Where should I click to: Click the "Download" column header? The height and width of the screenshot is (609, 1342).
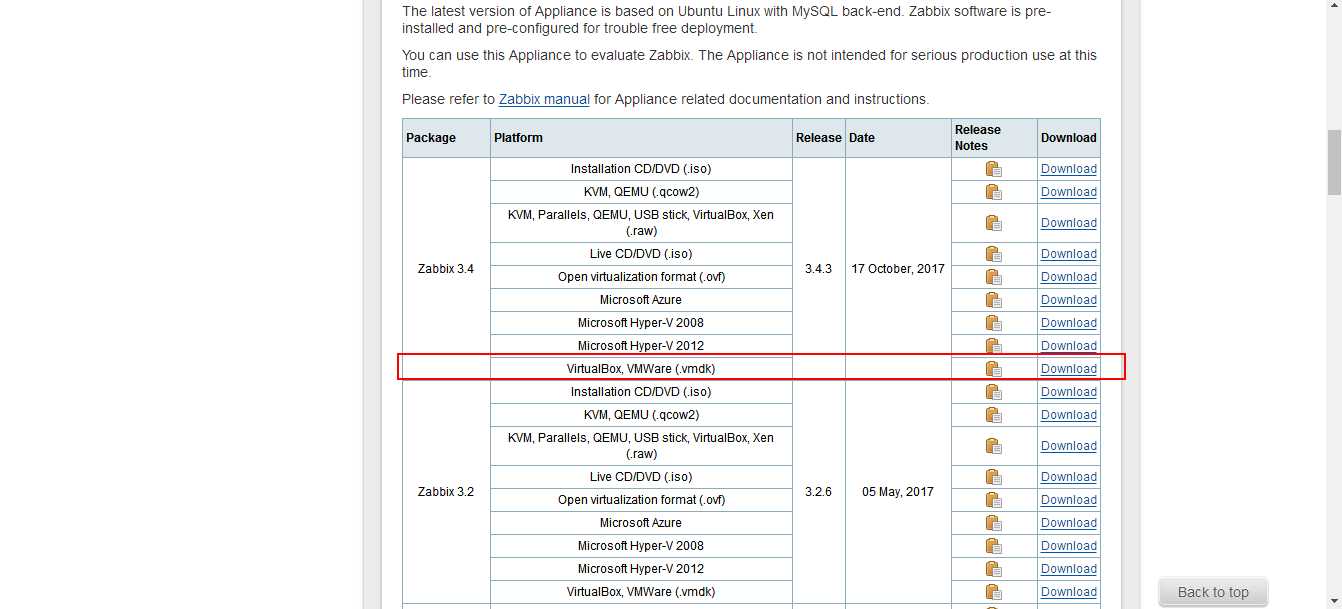pos(1069,138)
